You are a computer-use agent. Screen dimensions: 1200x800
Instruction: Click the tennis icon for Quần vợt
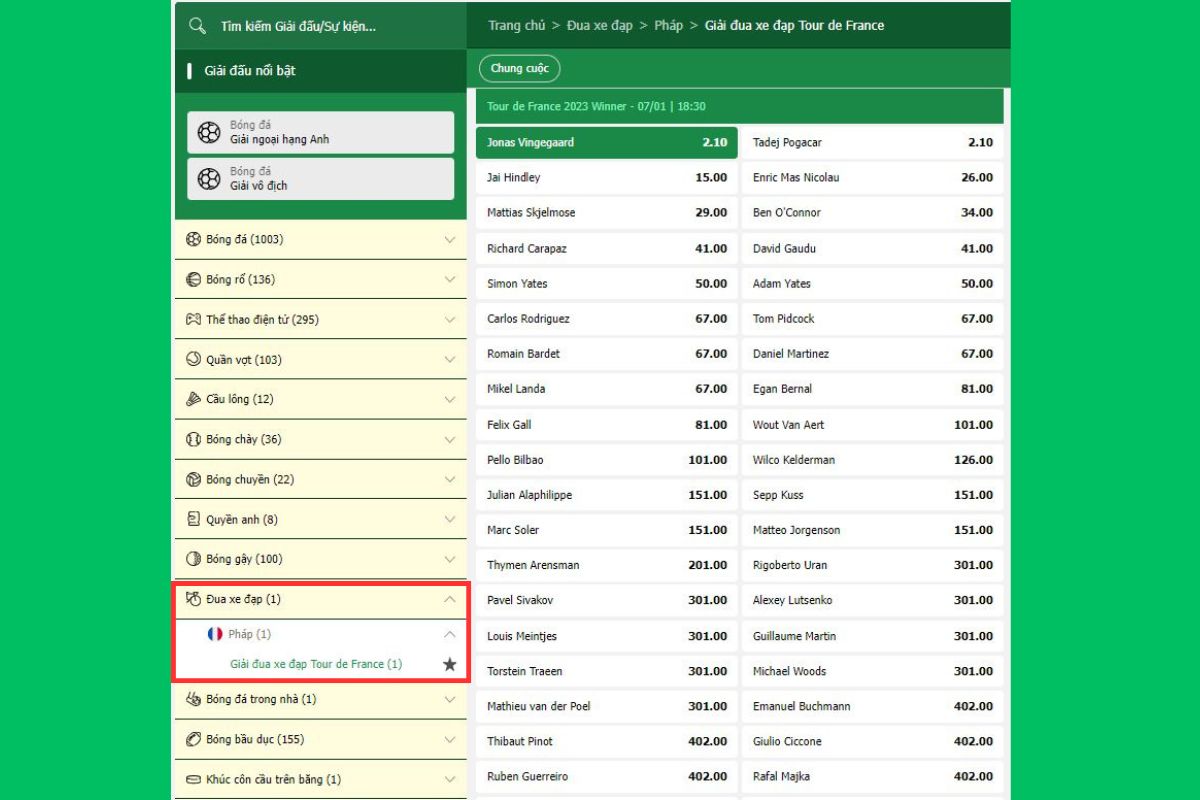(x=194, y=360)
